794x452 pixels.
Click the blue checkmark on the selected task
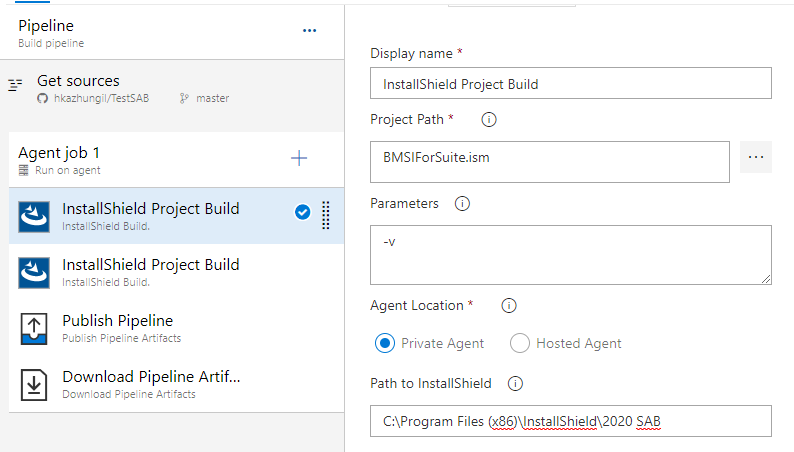(x=303, y=212)
